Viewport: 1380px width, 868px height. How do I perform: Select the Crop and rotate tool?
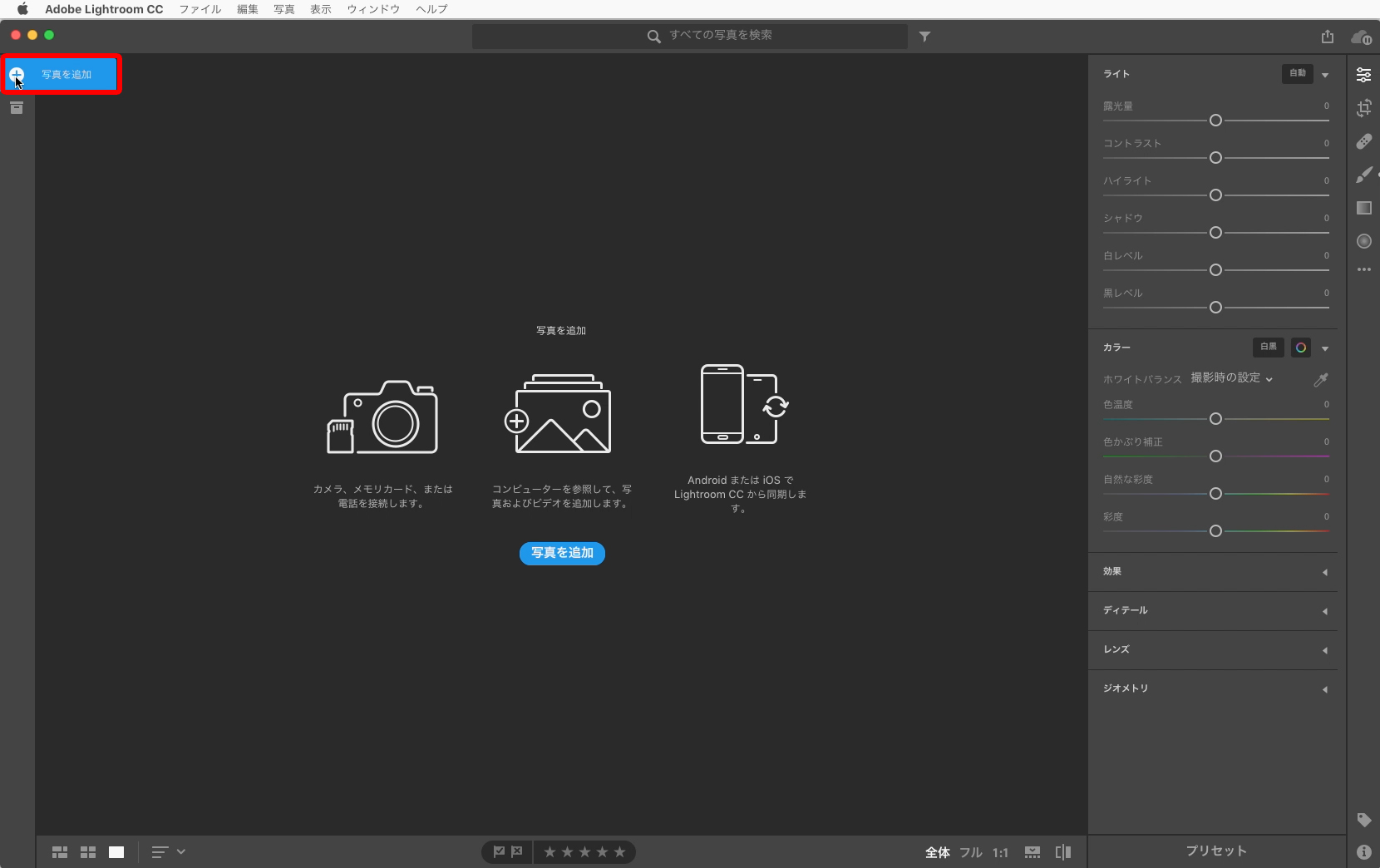pyautogui.click(x=1364, y=108)
